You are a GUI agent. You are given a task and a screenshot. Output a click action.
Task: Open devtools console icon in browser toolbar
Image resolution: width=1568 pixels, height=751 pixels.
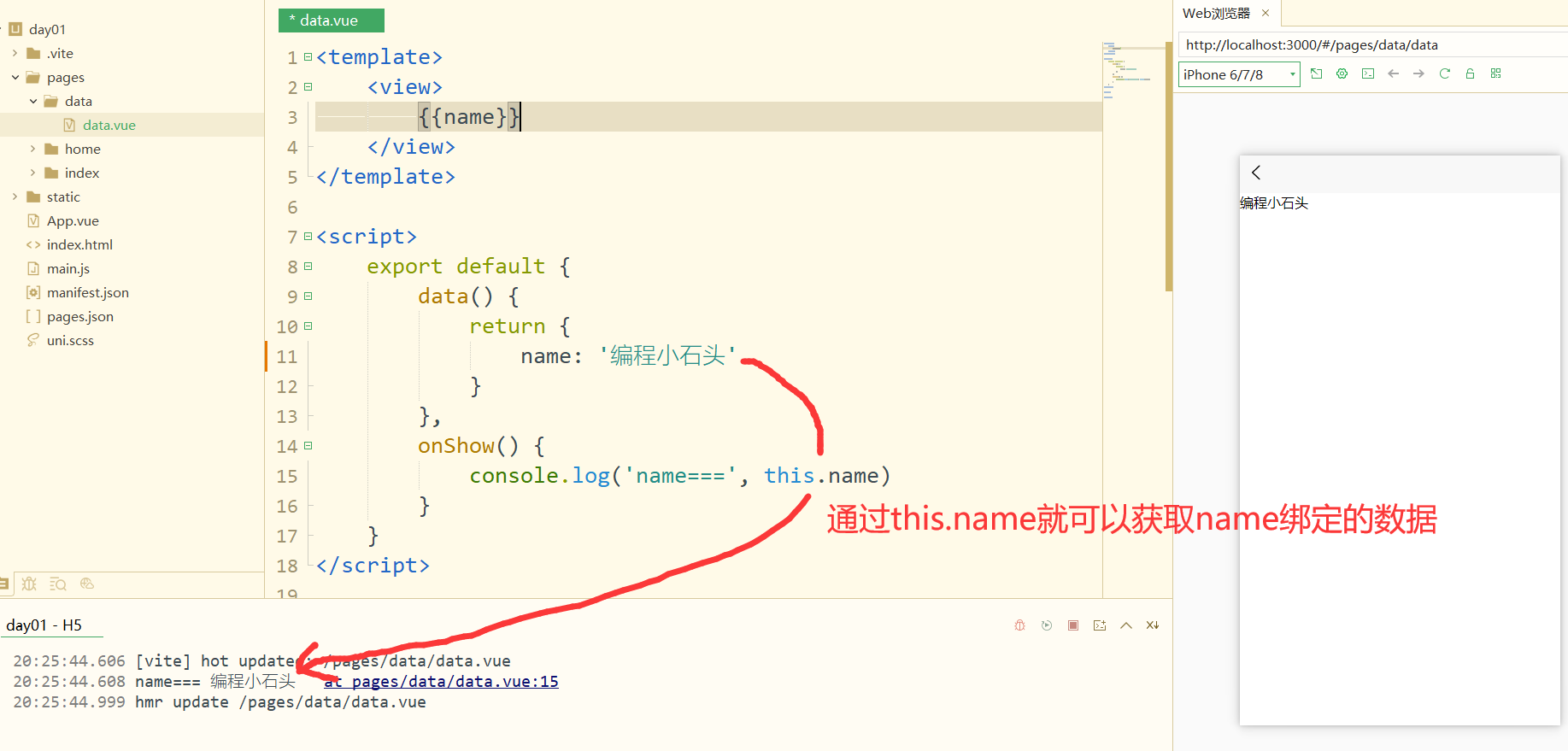(1368, 73)
